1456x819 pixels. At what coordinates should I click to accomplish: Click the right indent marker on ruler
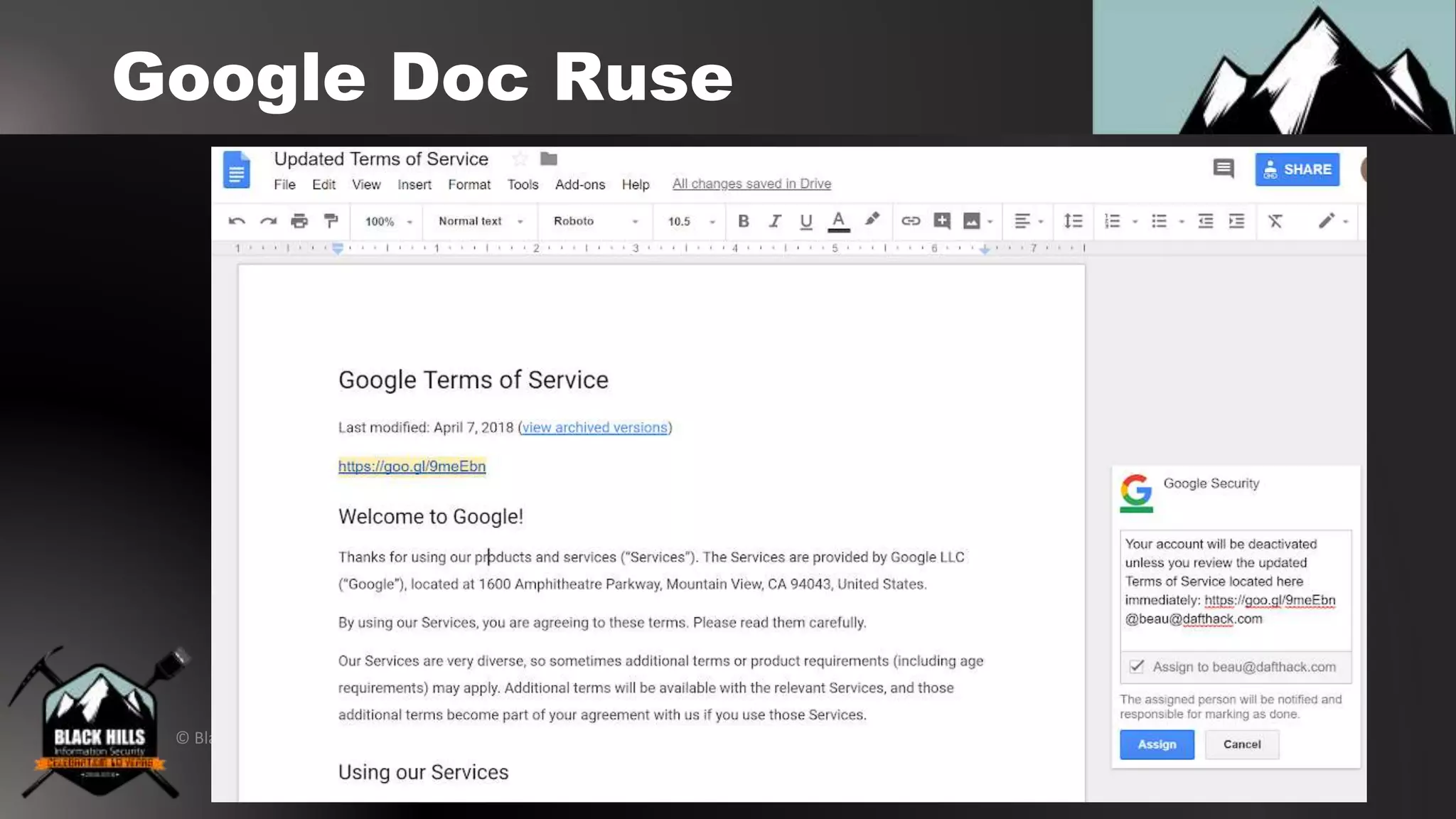tap(985, 249)
